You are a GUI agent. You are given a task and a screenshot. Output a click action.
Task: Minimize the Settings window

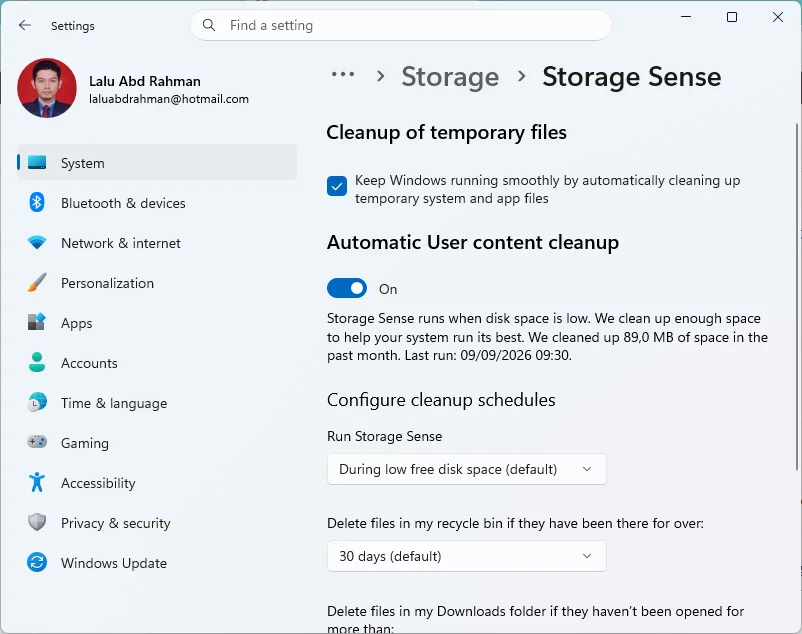coord(686,17)
